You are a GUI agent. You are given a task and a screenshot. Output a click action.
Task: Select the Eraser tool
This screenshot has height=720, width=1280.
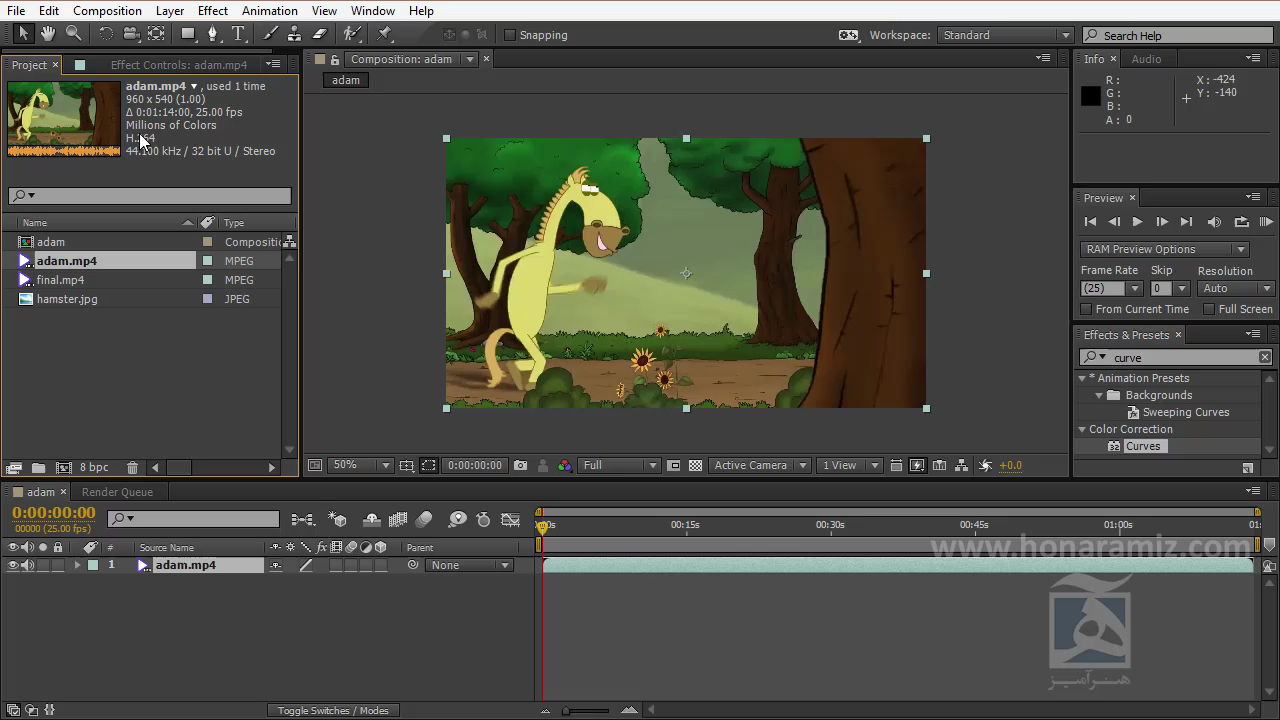pyautogui.click(x=320, y=34)
